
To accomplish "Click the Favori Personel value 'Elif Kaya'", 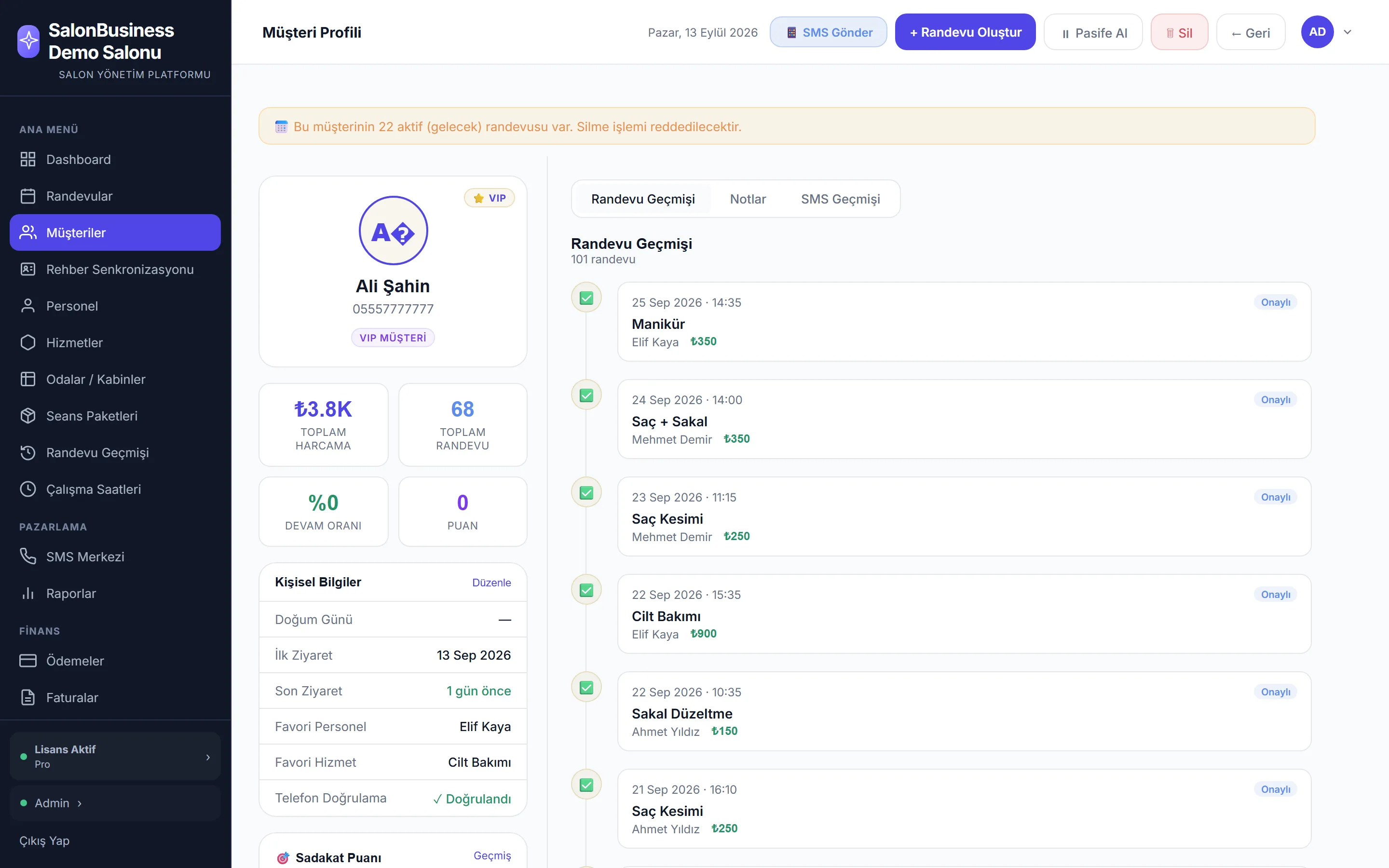I will (485, 727).
